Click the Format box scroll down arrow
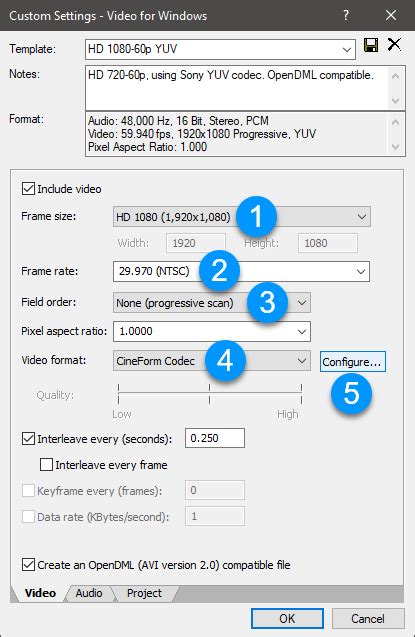 396,147
